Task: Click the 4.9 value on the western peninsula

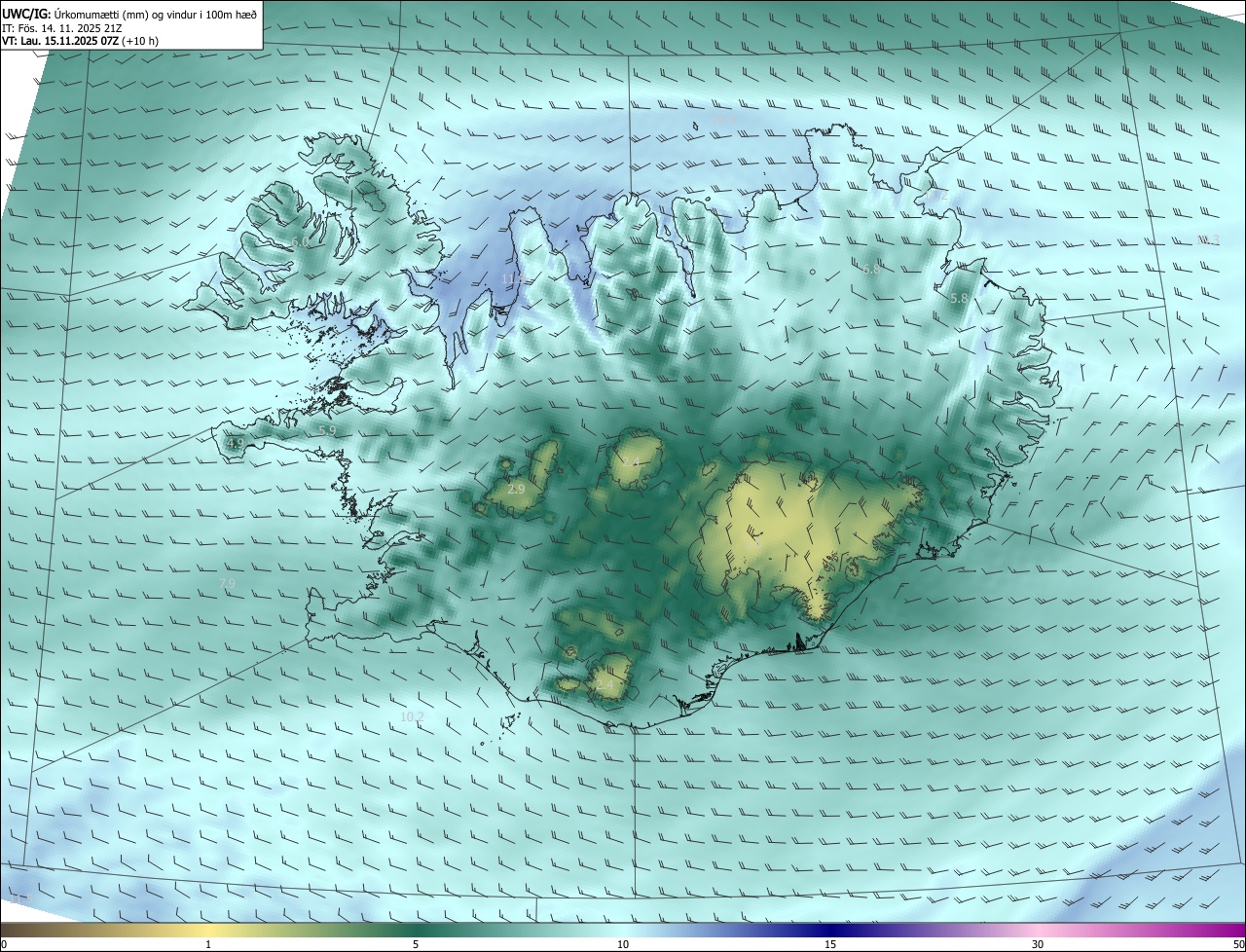Action: (235, 443)
